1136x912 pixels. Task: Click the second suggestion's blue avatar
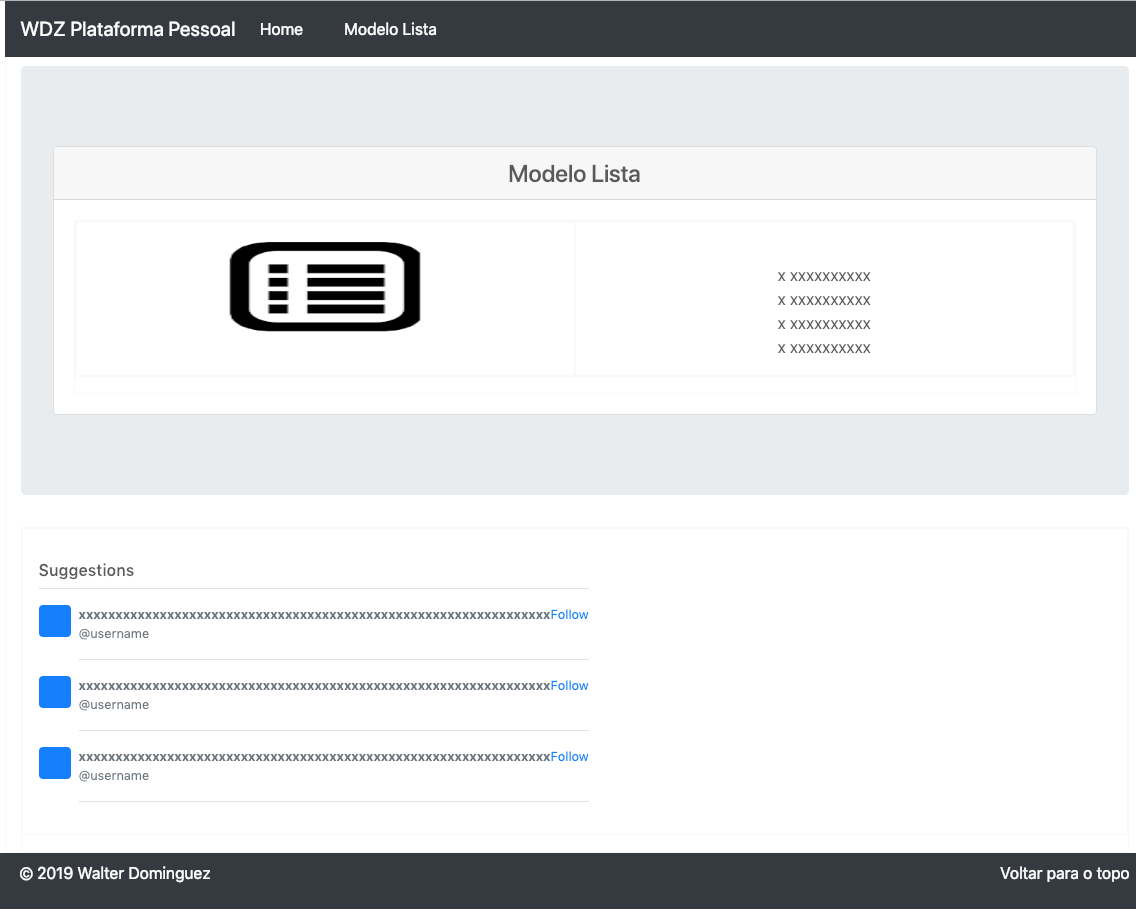pyautogui.click(x=55, y=692)
